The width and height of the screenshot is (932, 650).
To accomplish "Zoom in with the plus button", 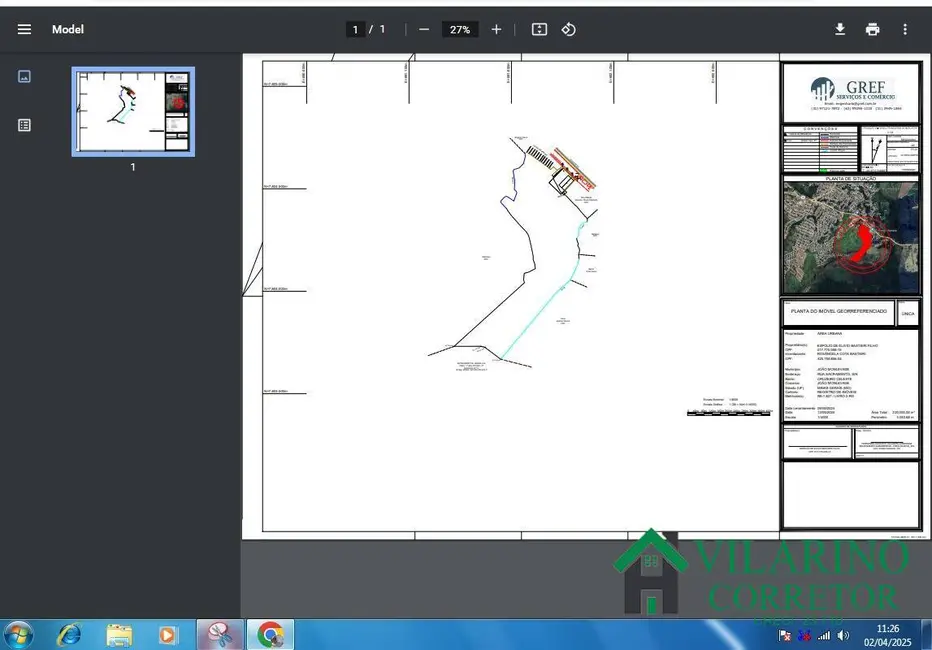I will pos(496,29).
